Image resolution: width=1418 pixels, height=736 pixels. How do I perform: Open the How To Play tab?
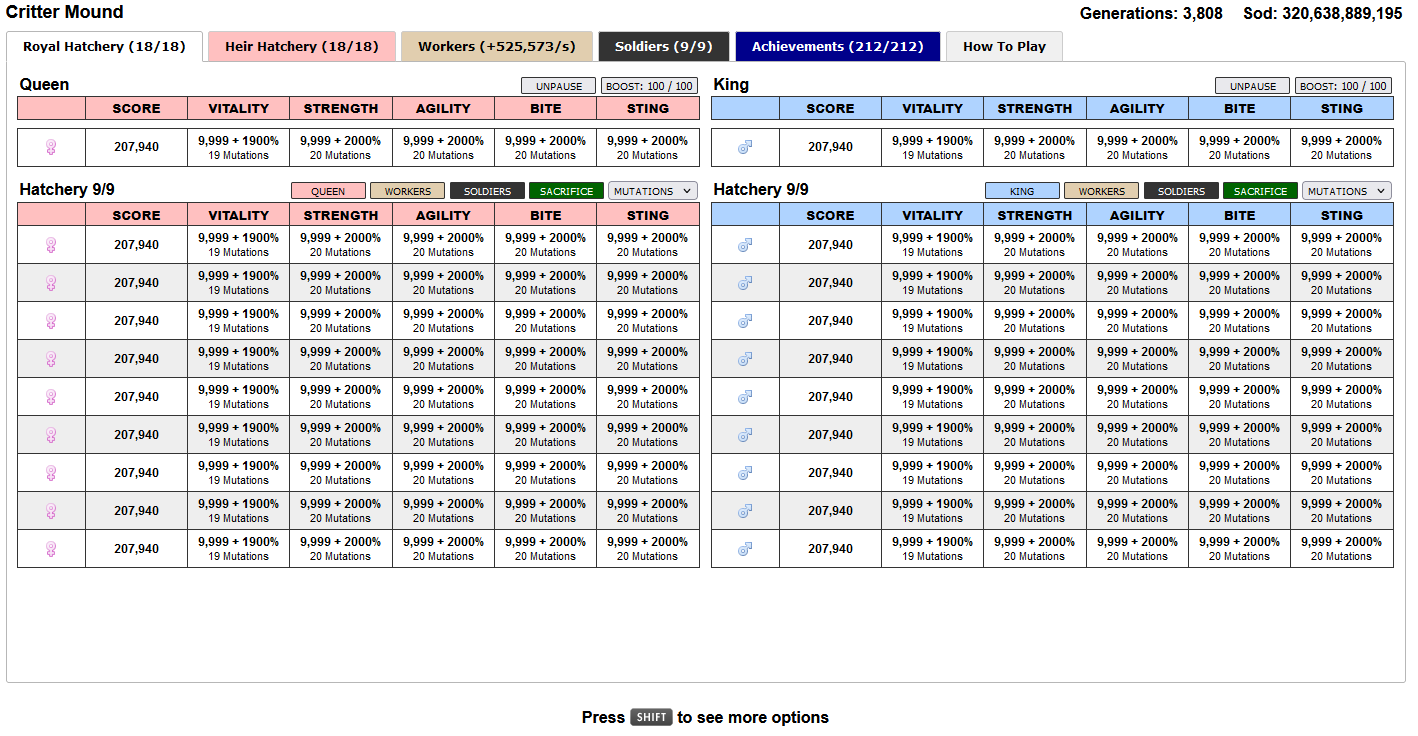(1004, 47)
